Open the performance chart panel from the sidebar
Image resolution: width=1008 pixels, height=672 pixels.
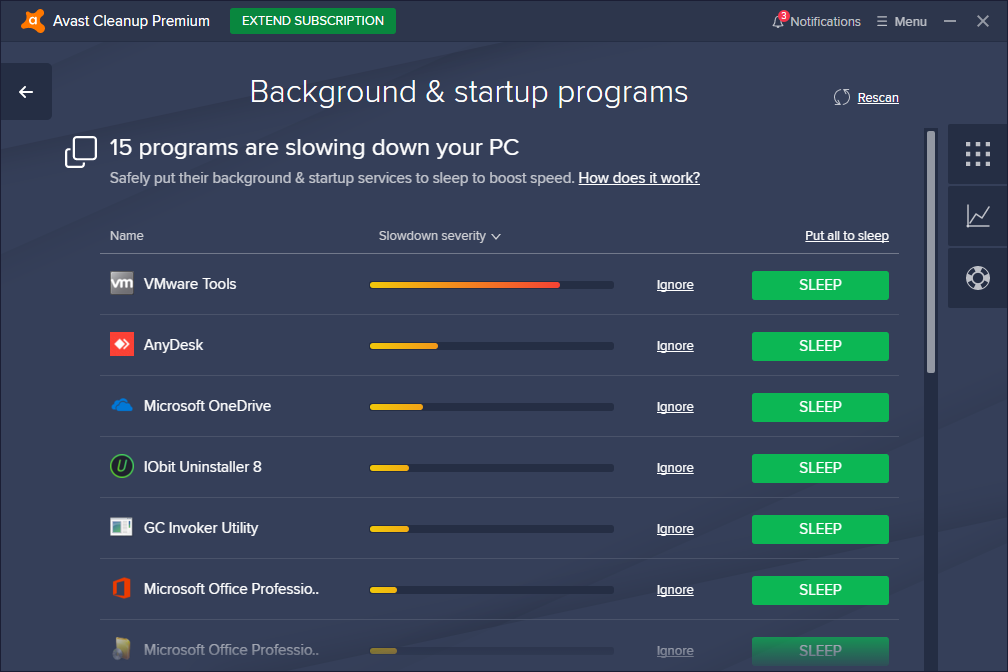(x=977, y=216)
